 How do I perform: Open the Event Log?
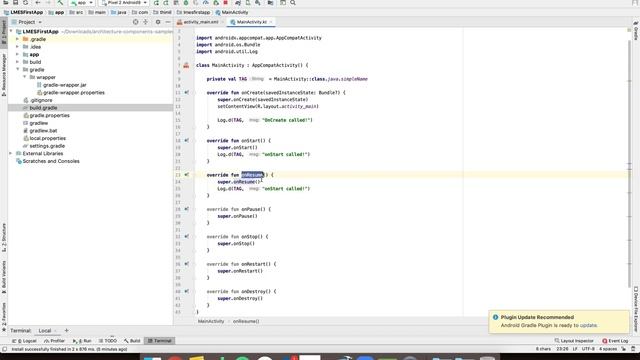point(616,341)
